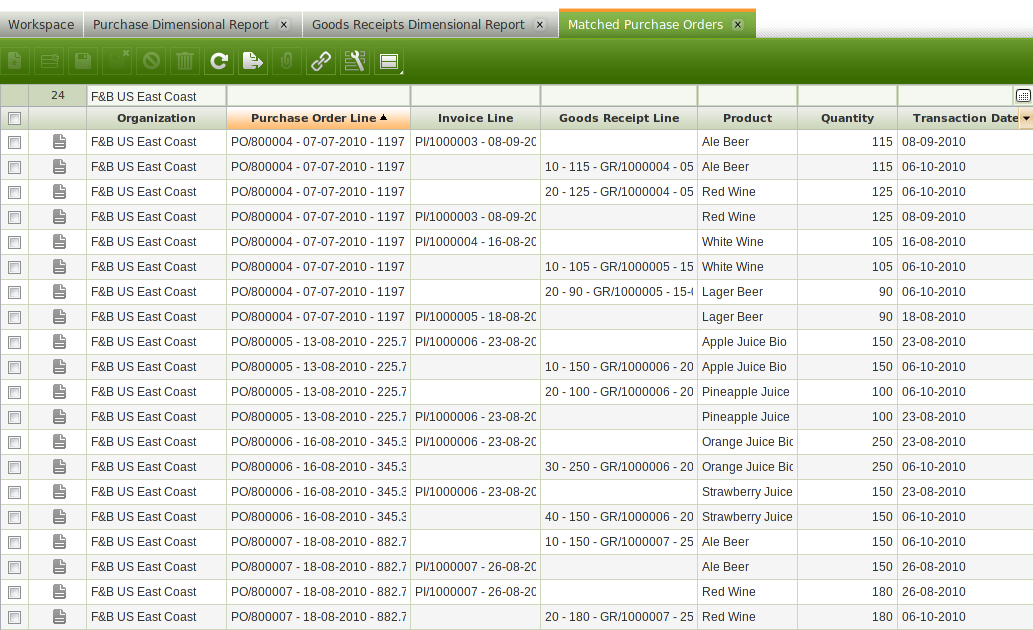Click the Export to spreadsheet icon
This screenshot has height=630, width=1033.
(x=252, y=62)
